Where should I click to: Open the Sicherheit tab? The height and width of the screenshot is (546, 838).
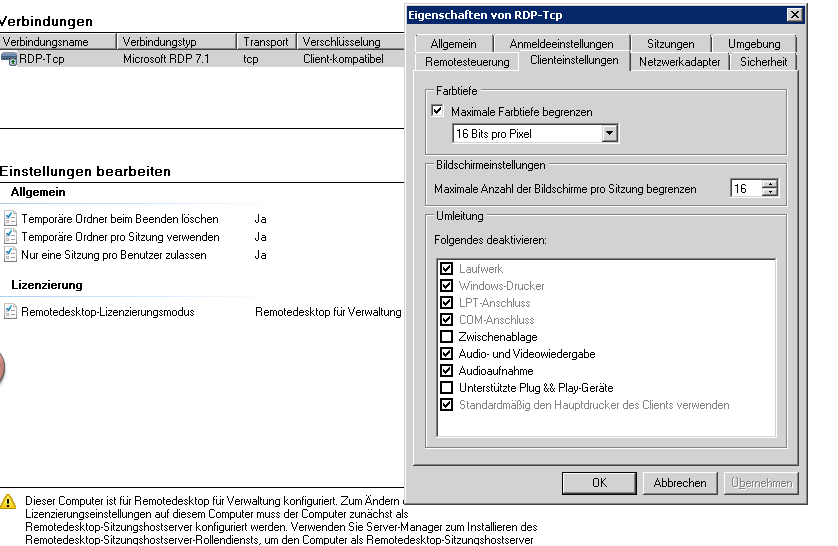point(763,62)
